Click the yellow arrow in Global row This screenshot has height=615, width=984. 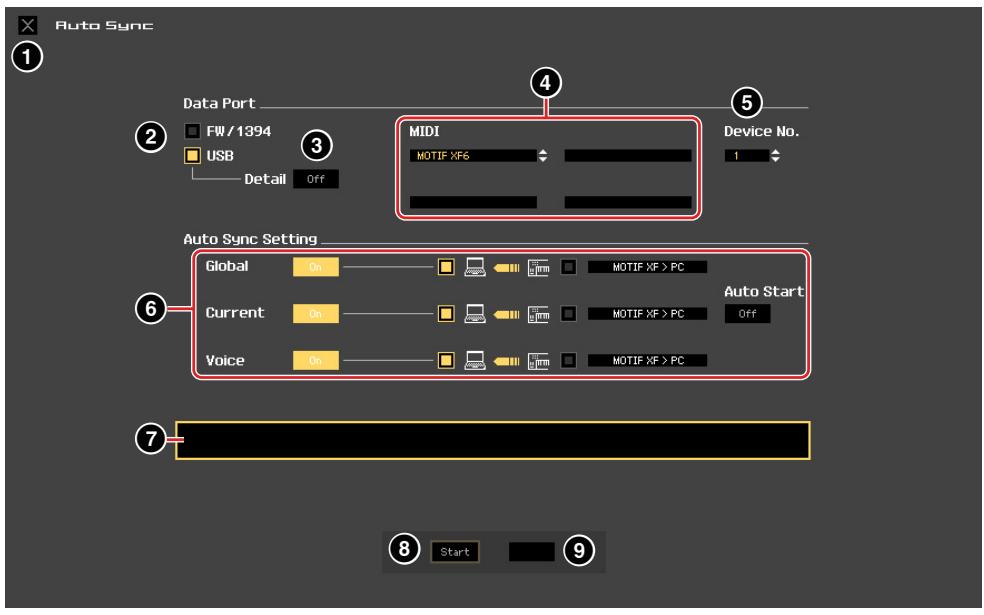point(506,268)
